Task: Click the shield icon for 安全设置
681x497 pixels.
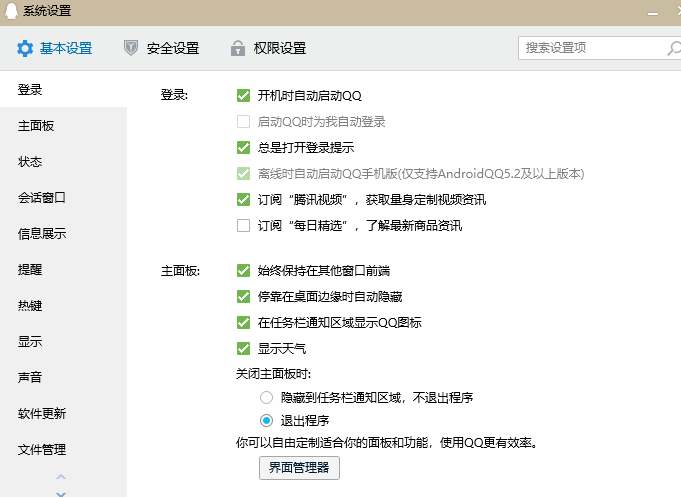Action: click(131, 48)
